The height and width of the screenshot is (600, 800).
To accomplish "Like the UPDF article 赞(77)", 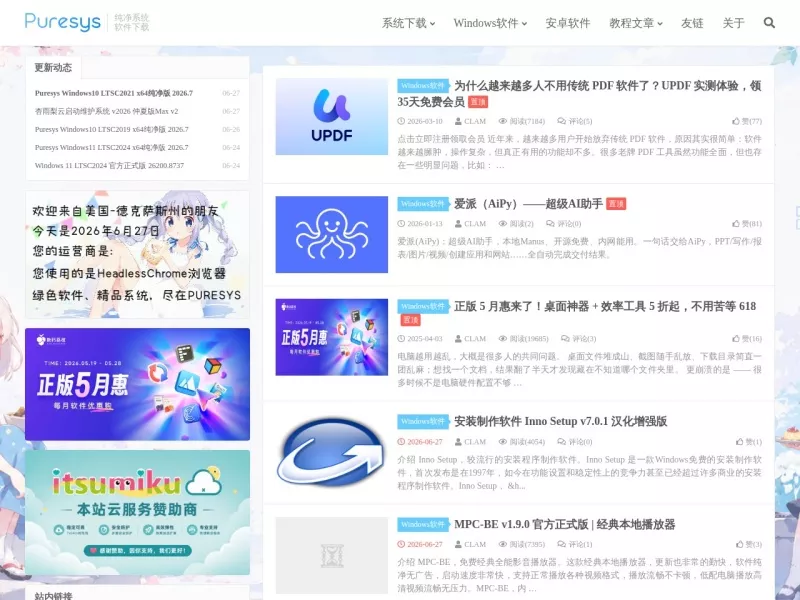I will (x=747, y=121).
